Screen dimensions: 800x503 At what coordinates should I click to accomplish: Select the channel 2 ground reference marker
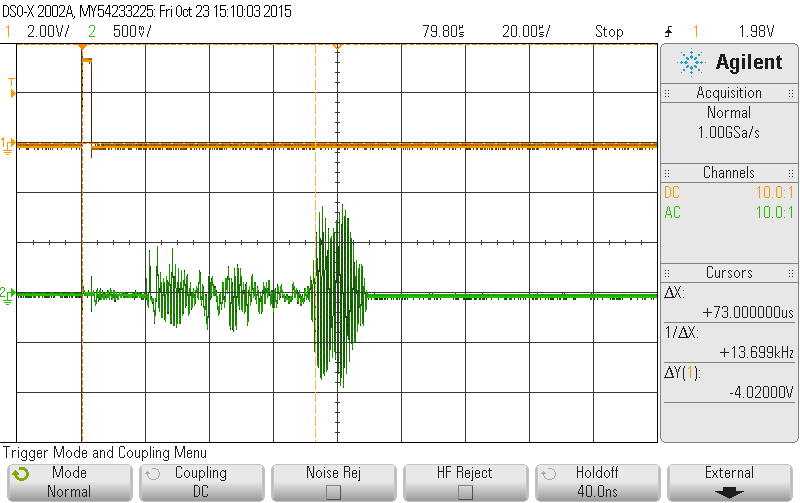[8, 295]
